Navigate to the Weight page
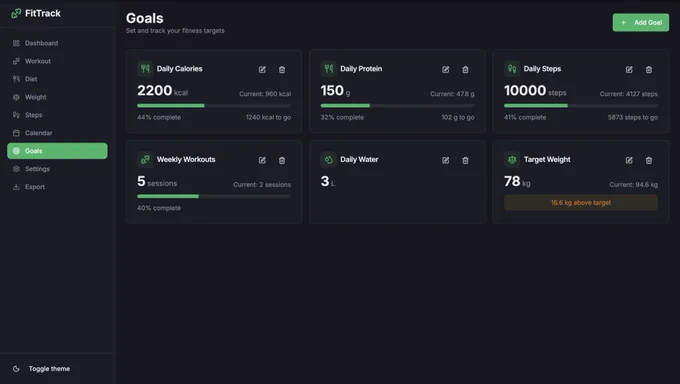The width and height of the screenshot is (680, 384). pyautogui.click(x=57, y=97)
